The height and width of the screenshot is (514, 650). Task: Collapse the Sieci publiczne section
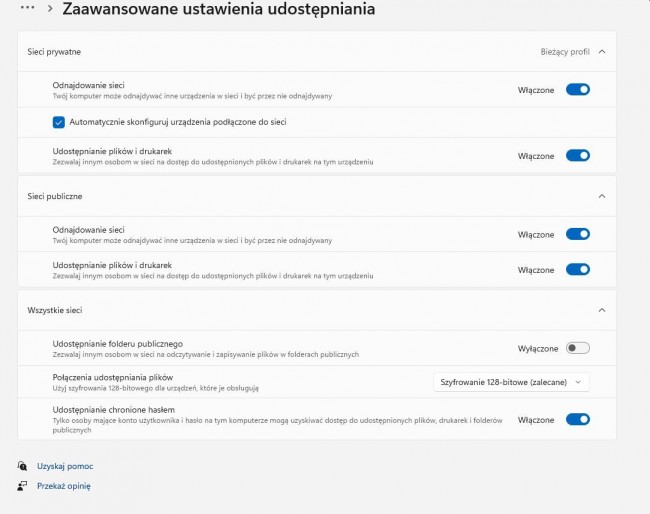tap(601, 196)
